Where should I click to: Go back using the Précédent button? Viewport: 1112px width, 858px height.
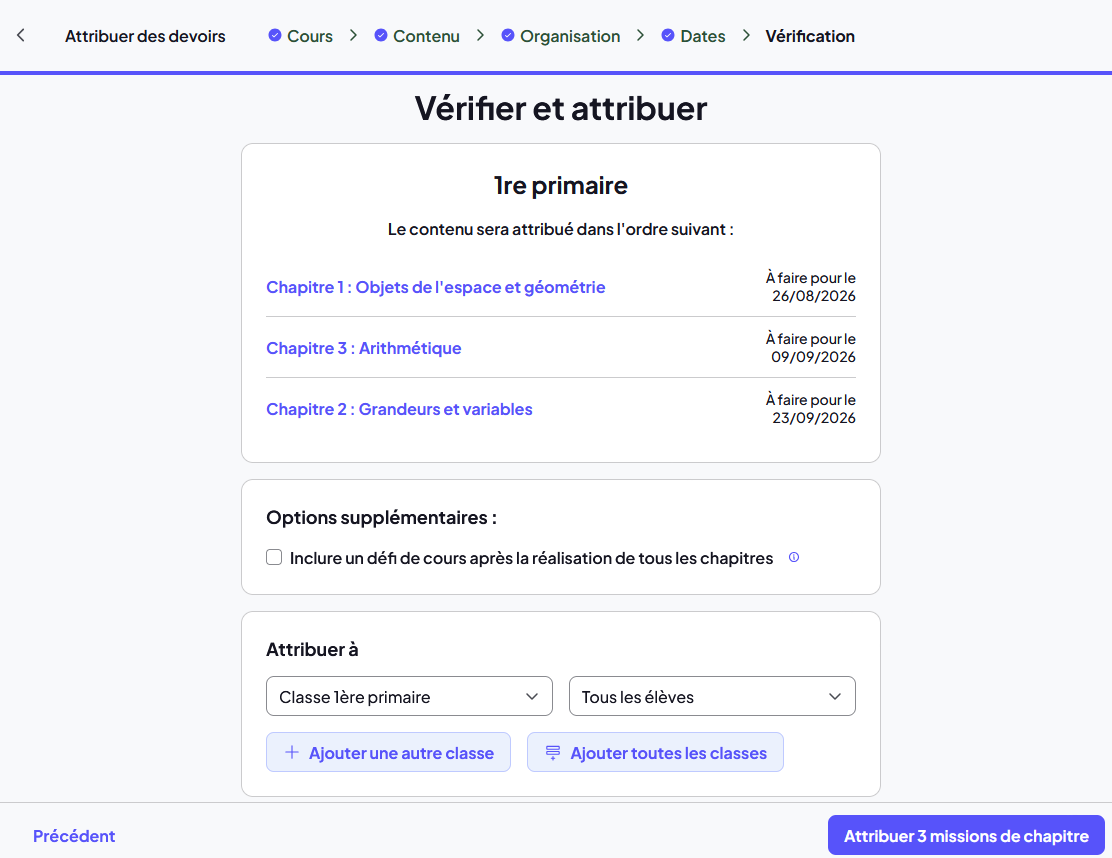click(74, 836)
